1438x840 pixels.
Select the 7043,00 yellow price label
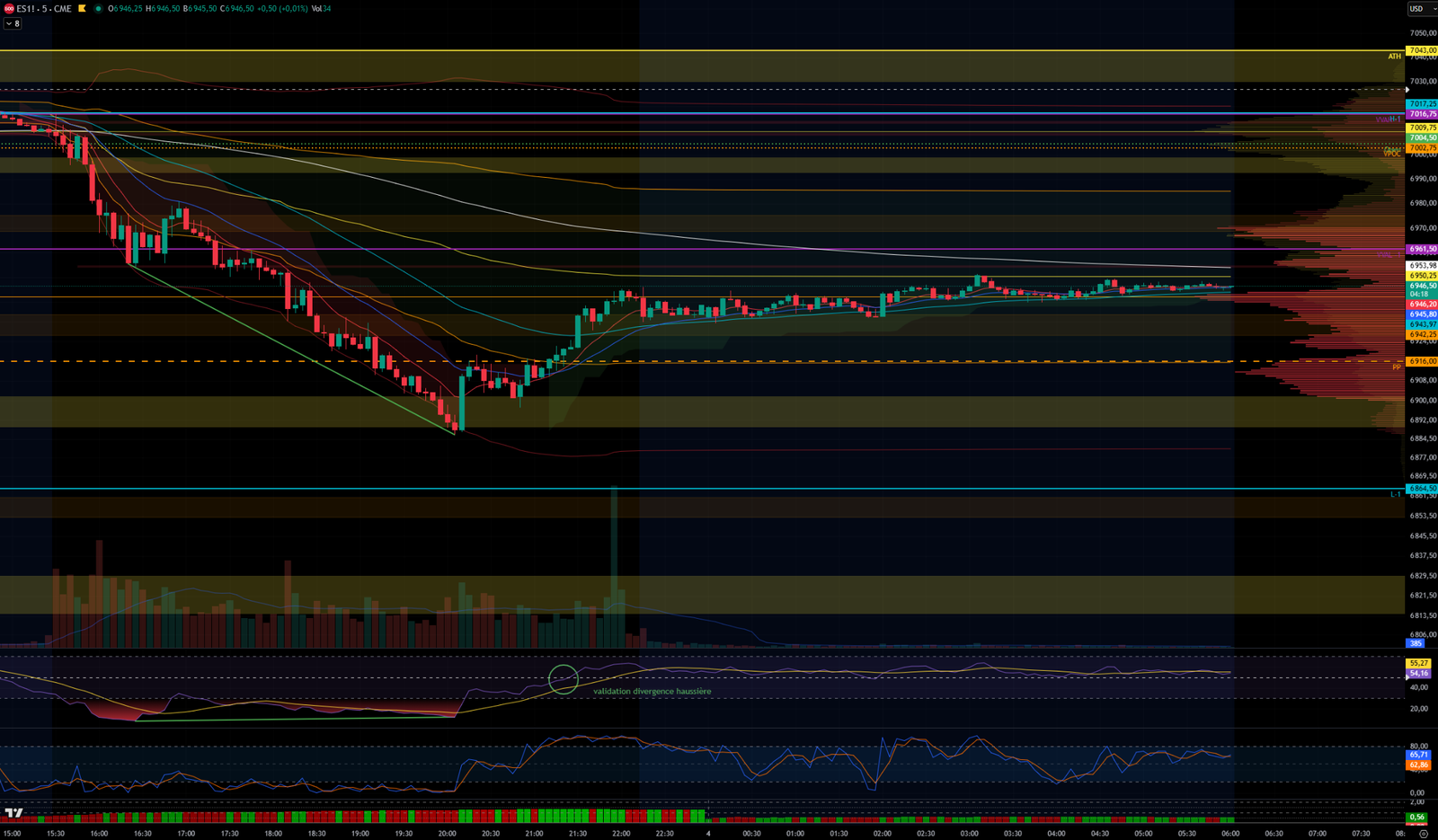tap(1422, 50)
